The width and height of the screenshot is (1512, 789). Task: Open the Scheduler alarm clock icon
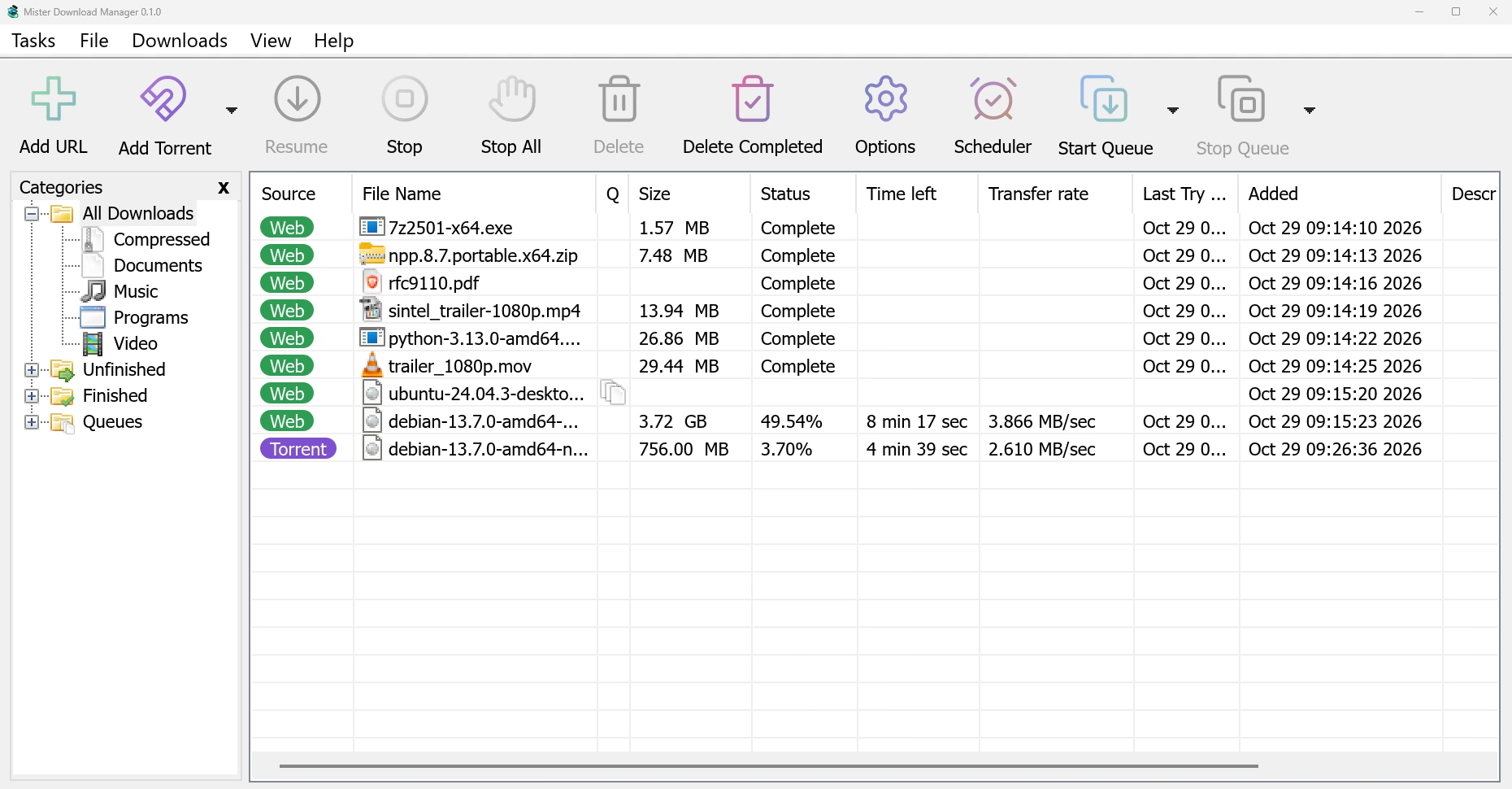click(993, 98)
